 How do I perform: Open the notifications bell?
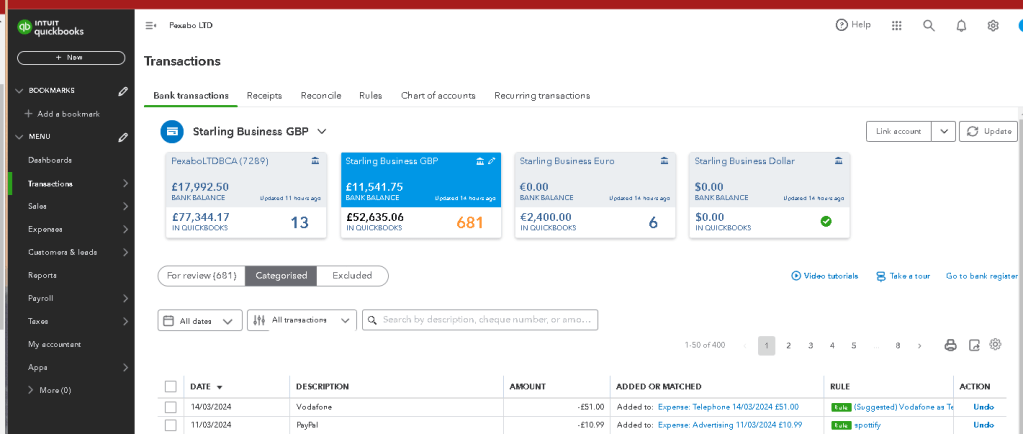click(x=961, y=25)
